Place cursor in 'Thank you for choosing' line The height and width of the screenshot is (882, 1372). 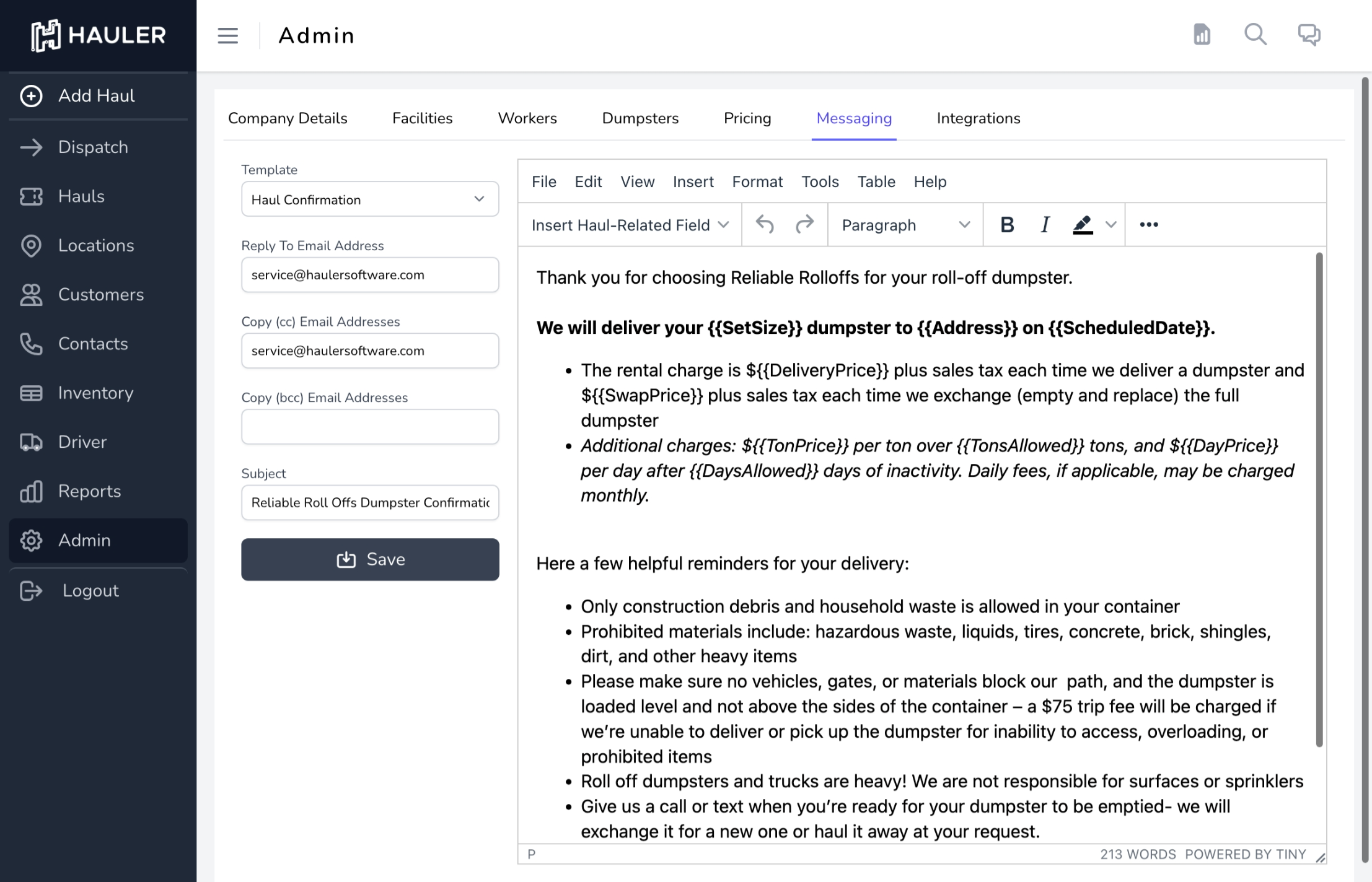click(x=804, y=277)
